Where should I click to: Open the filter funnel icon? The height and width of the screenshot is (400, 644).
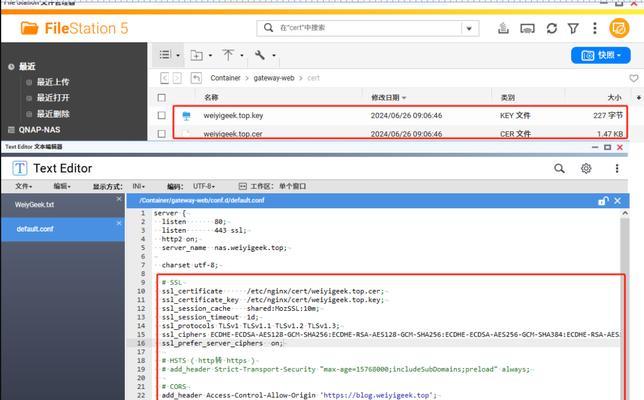pos(573,28)
